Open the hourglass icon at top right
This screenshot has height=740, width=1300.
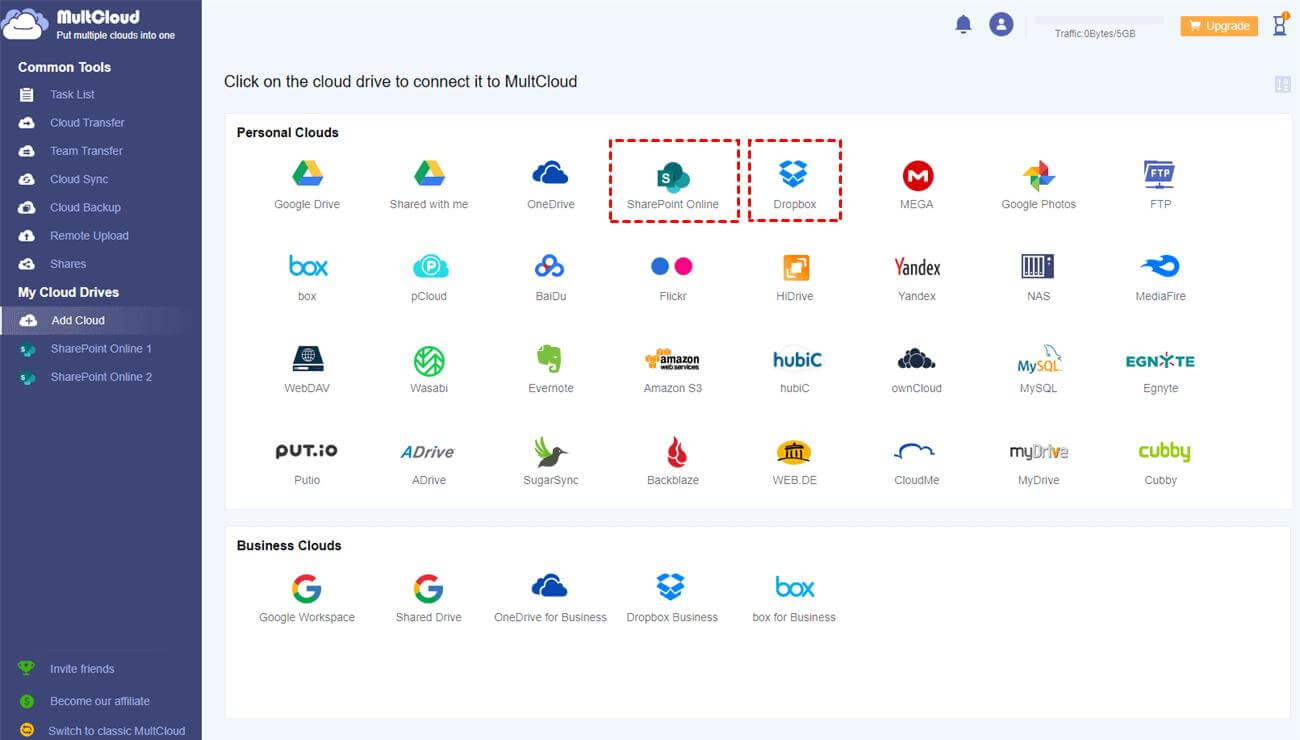click(1280, 24)
